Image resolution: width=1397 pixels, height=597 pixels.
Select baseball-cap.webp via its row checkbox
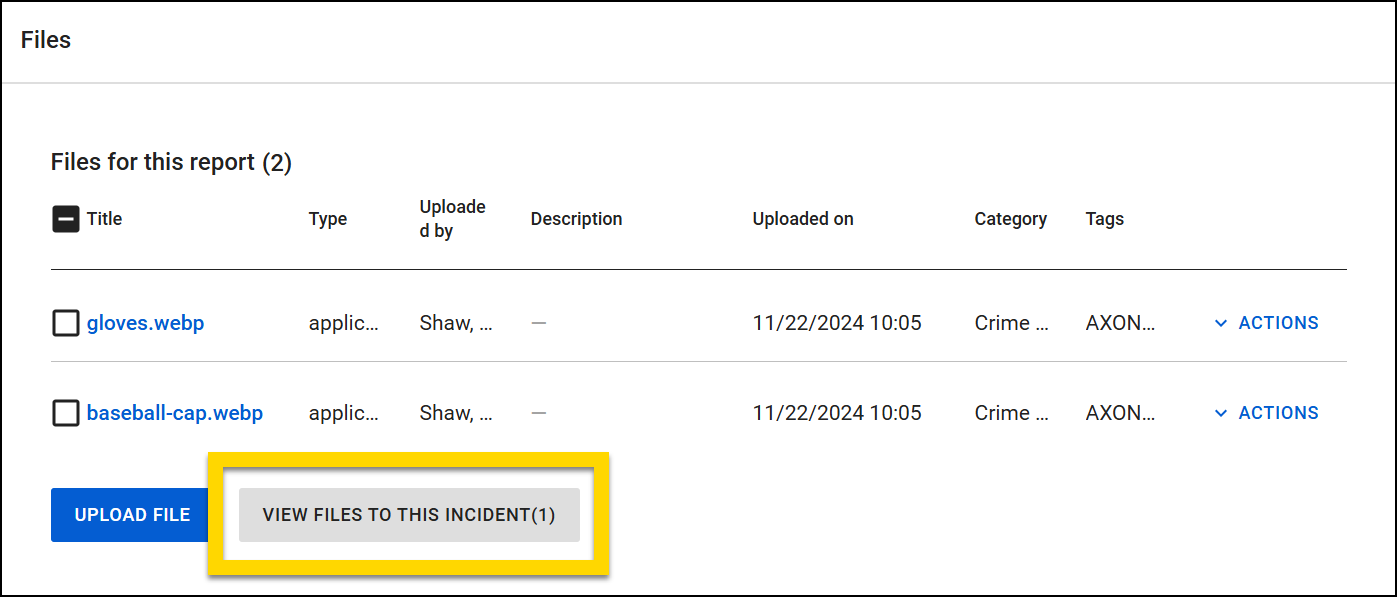[65, 412]
